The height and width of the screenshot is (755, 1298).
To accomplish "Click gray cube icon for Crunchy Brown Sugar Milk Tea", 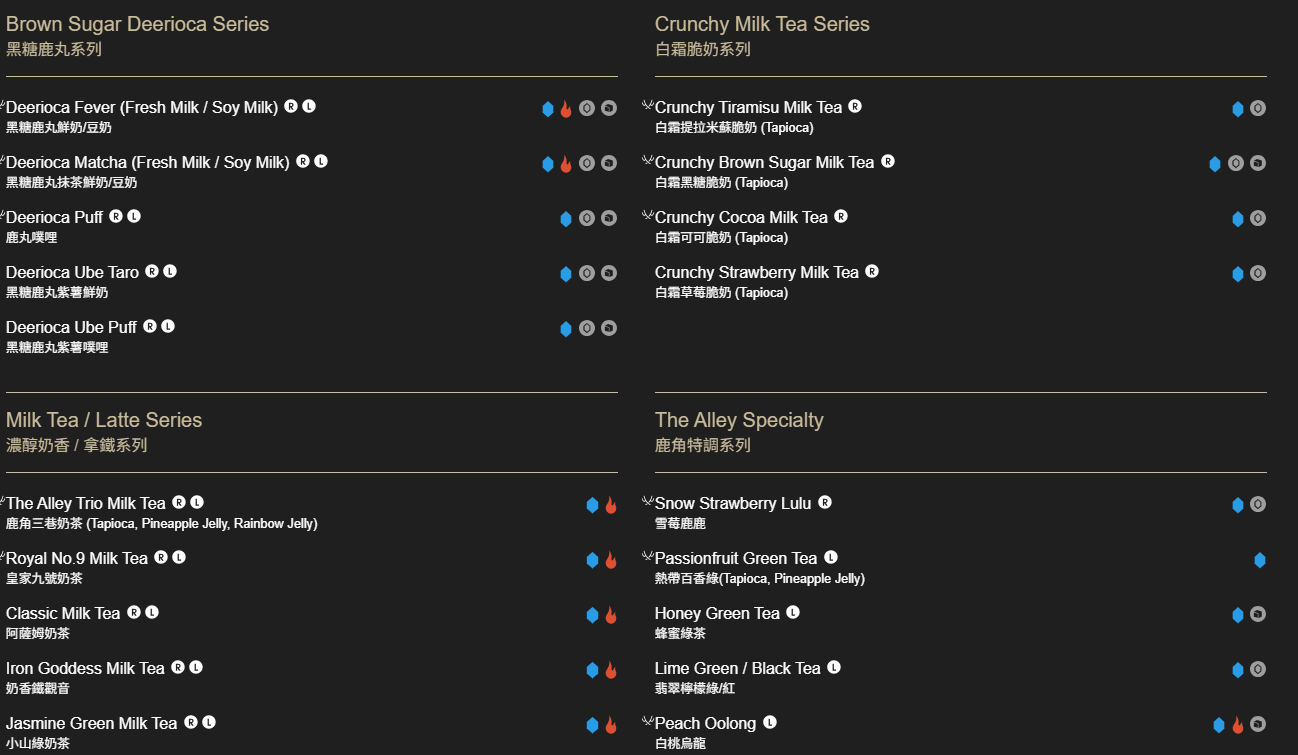I will point(1258,163).
